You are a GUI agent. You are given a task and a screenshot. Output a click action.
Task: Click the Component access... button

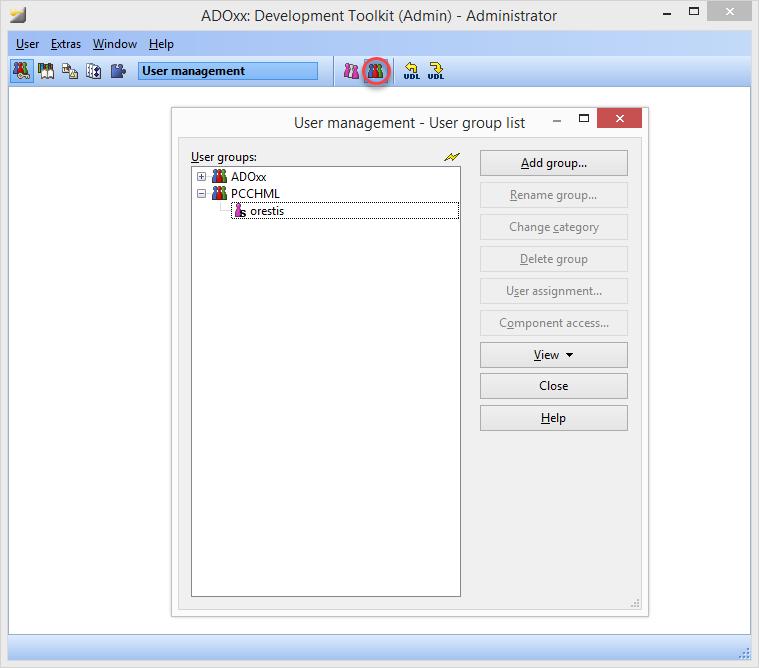pos(554,323)
